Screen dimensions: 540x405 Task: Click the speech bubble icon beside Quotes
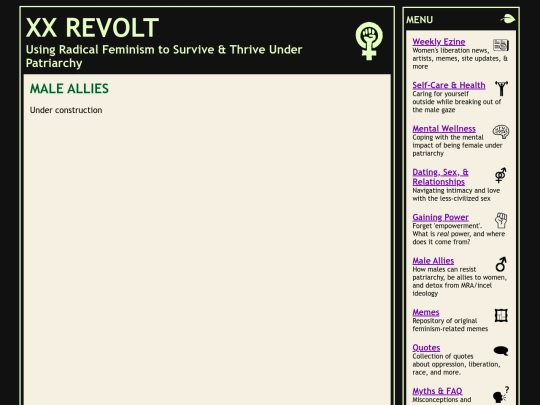tap(501, 351)
